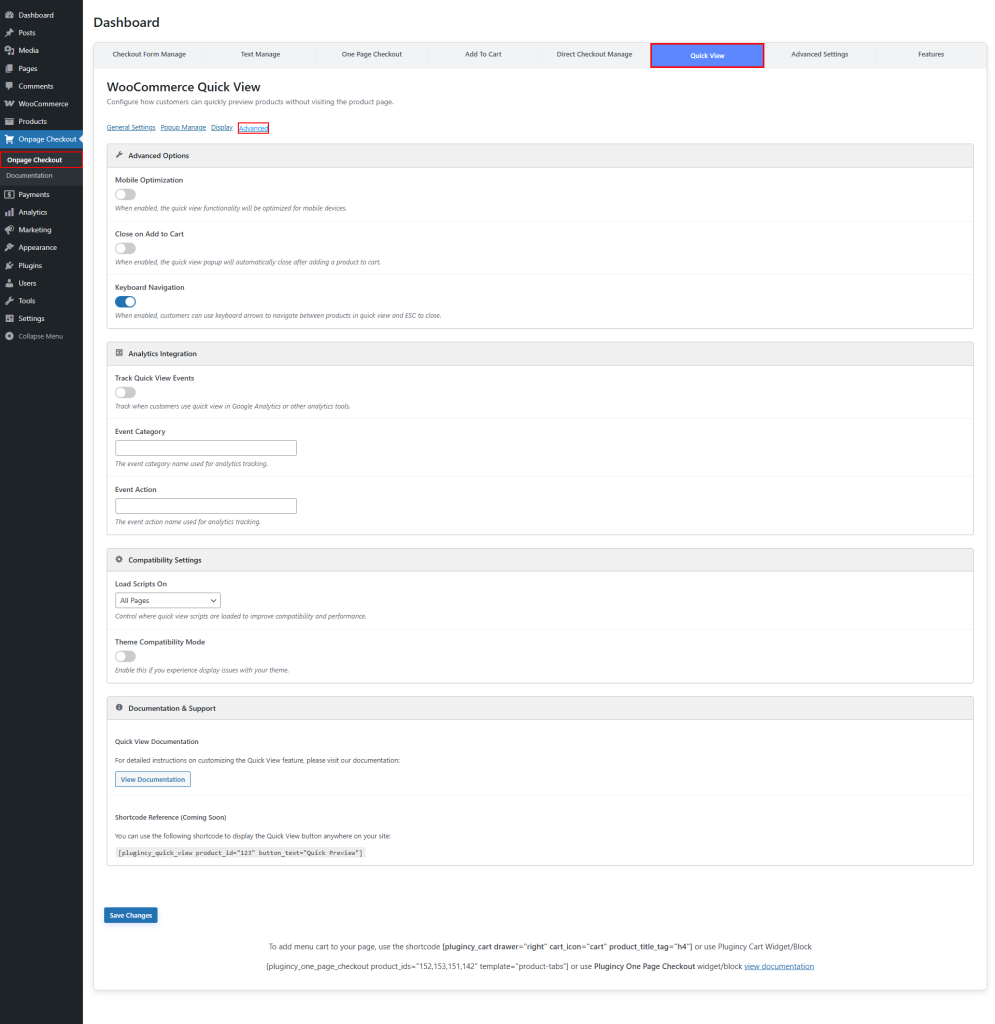Click the Users person icon
Image resolution: width=995 pixels, height=1024 pixels.
click(9, 283)
